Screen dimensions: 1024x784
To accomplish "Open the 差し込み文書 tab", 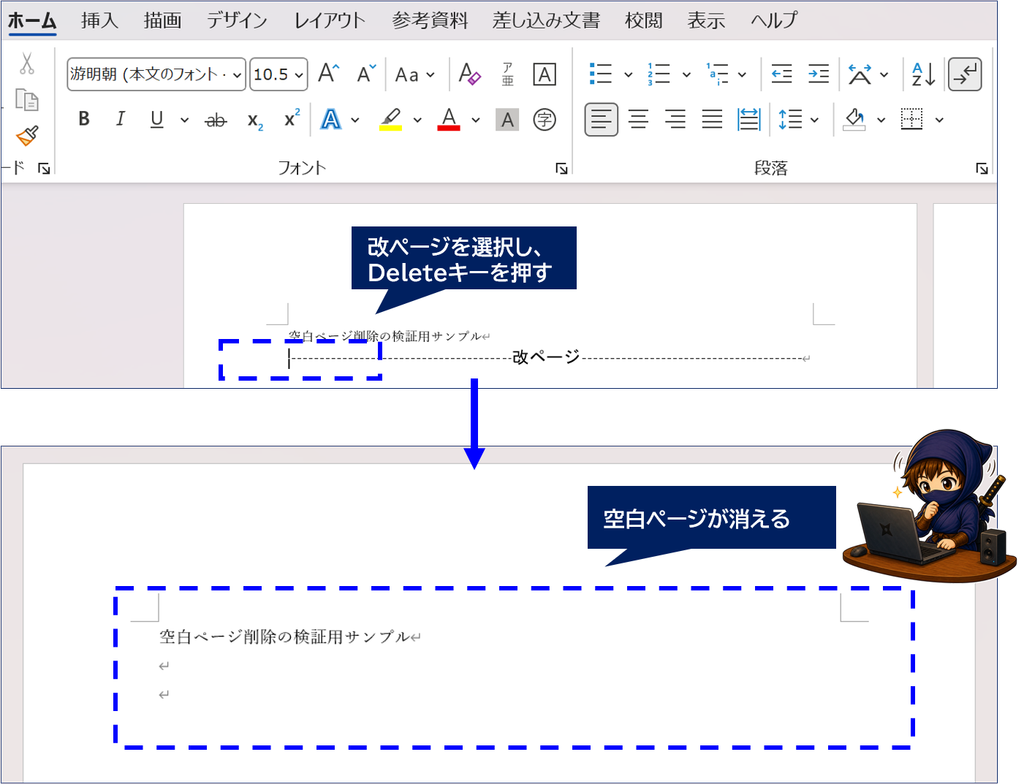I will (546, 20).
